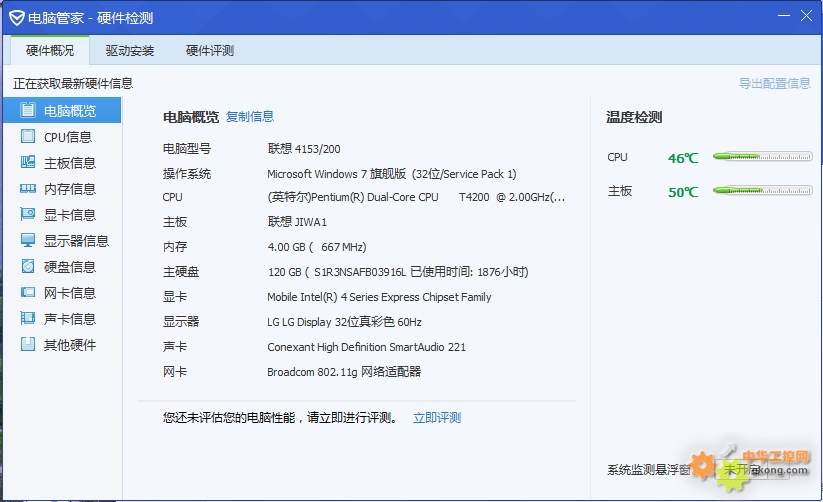Minimize the 硬件检测 window
The width and height of the screenshot is (823, 502).
click(x=784, y=16)
